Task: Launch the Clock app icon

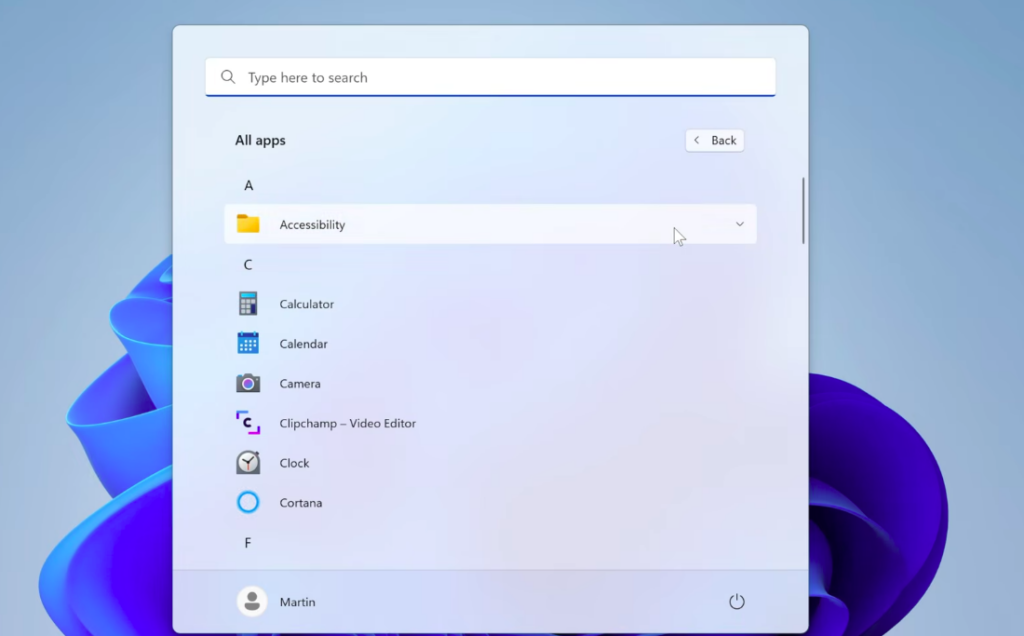Action: point(248,462)
